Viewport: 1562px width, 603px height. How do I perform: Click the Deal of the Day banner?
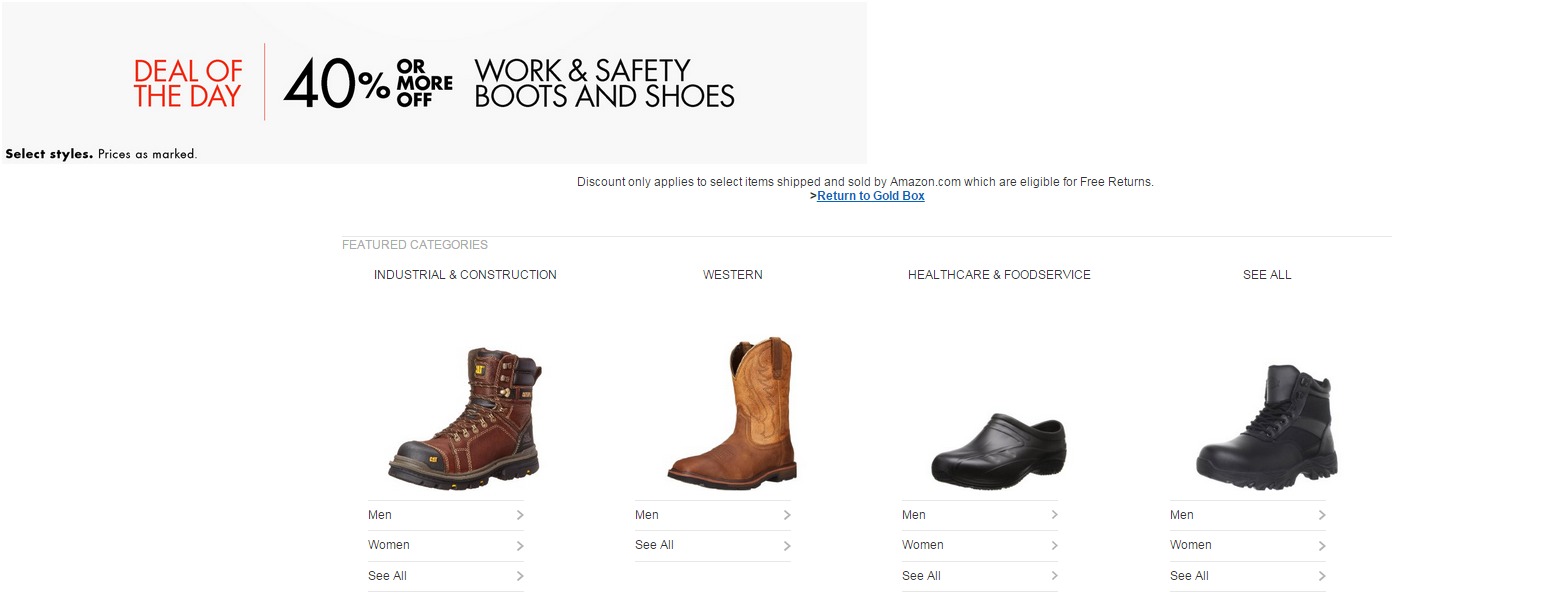pyautogui.click(x=434, y=82)
